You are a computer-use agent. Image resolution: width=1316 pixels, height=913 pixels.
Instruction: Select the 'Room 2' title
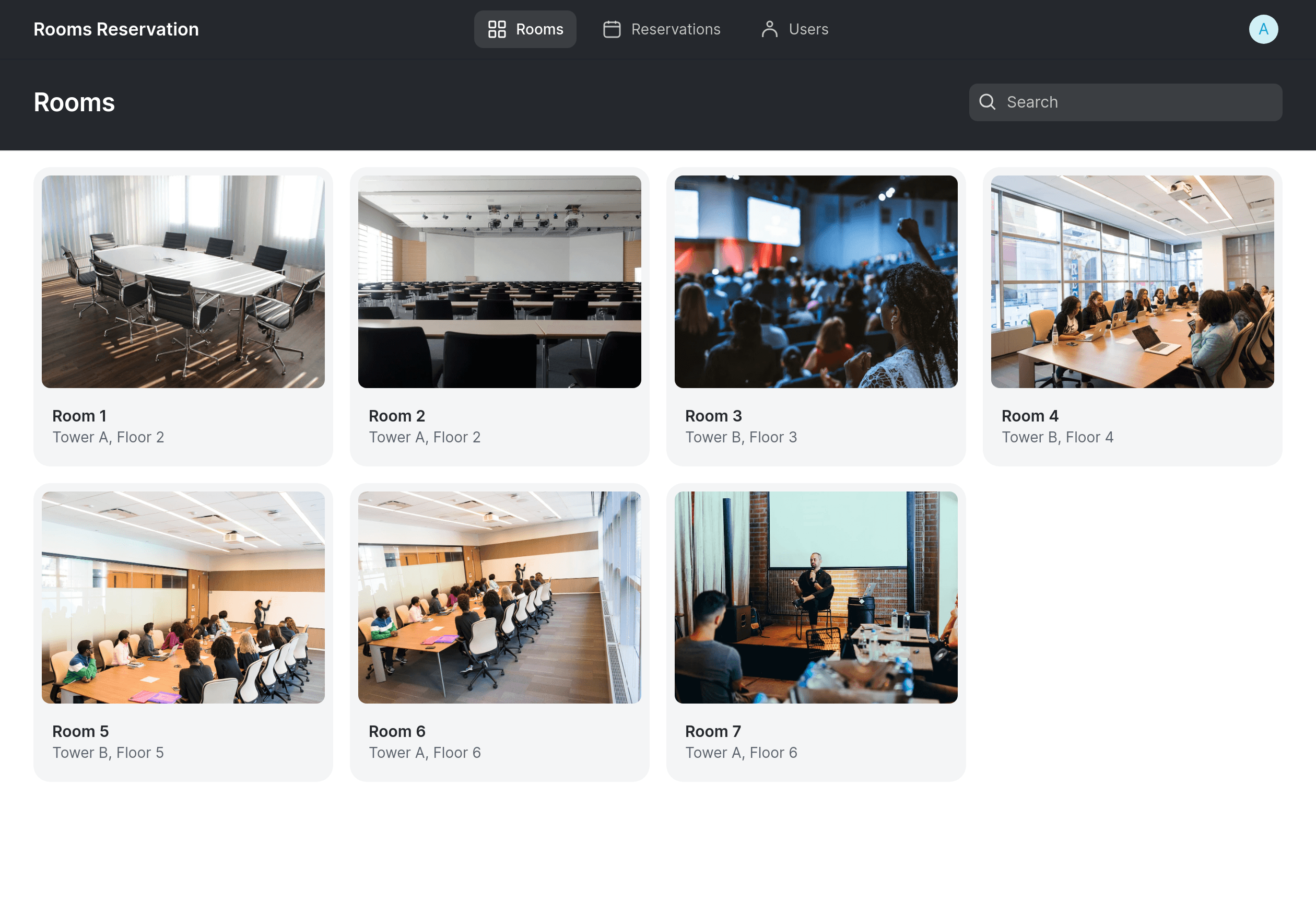click(397, 416)
